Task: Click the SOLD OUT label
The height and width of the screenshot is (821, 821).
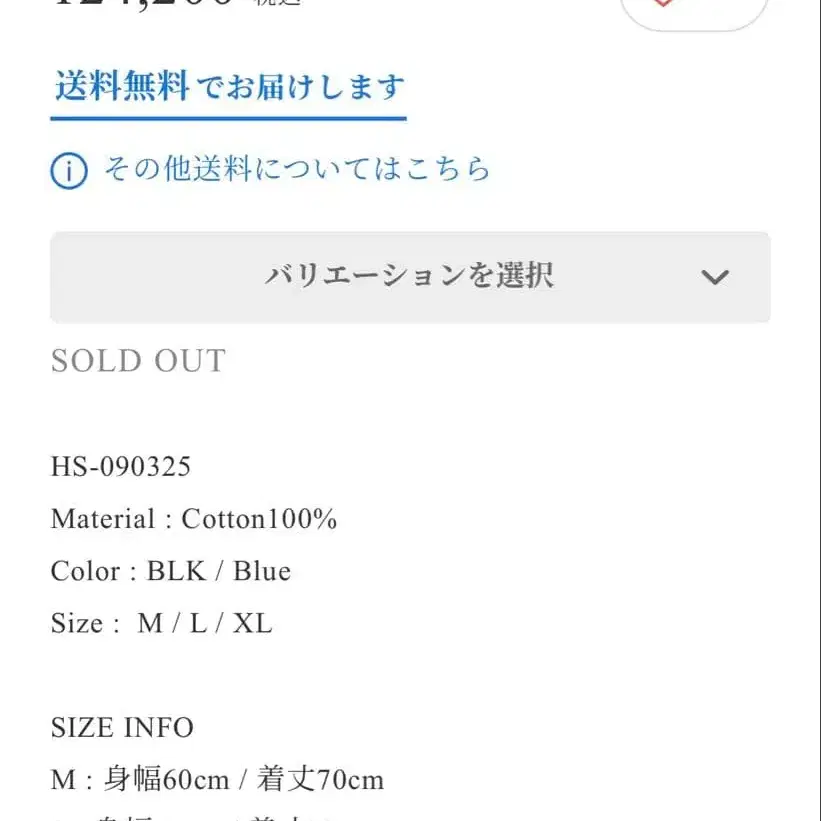Action: click(x=138, y=361)
